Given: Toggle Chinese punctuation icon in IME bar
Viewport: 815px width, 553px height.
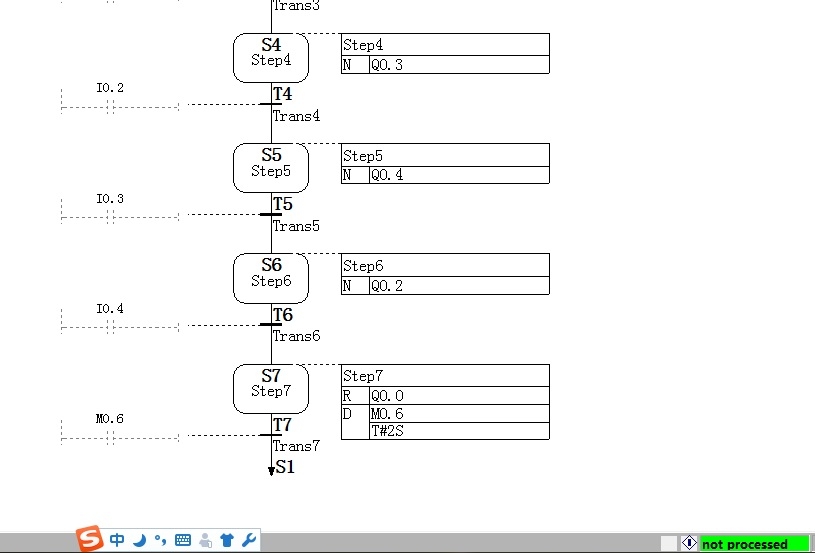Looking at the screenshot, I should click(x=161, y=541).
